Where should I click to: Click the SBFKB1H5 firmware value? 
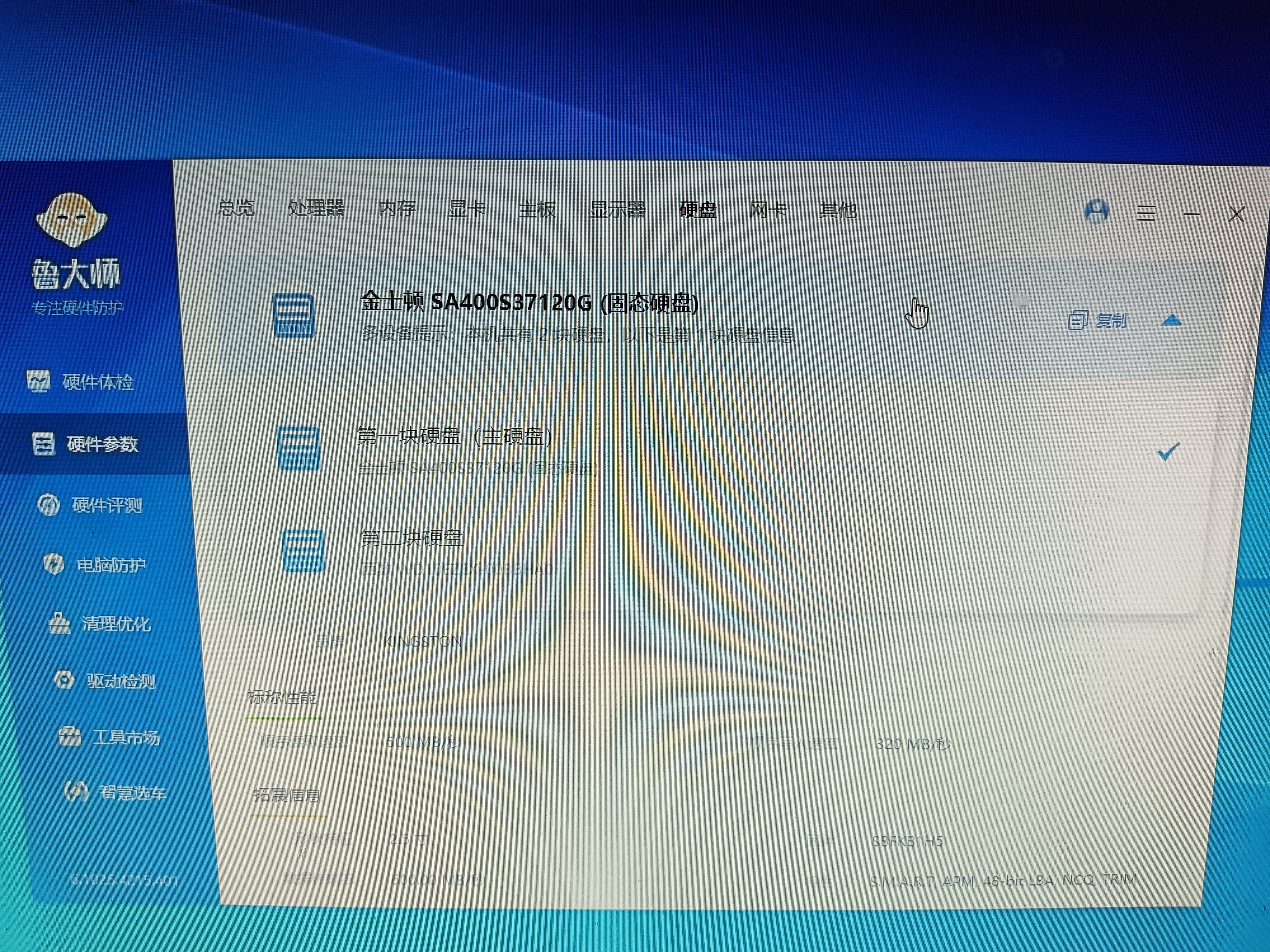907,841
